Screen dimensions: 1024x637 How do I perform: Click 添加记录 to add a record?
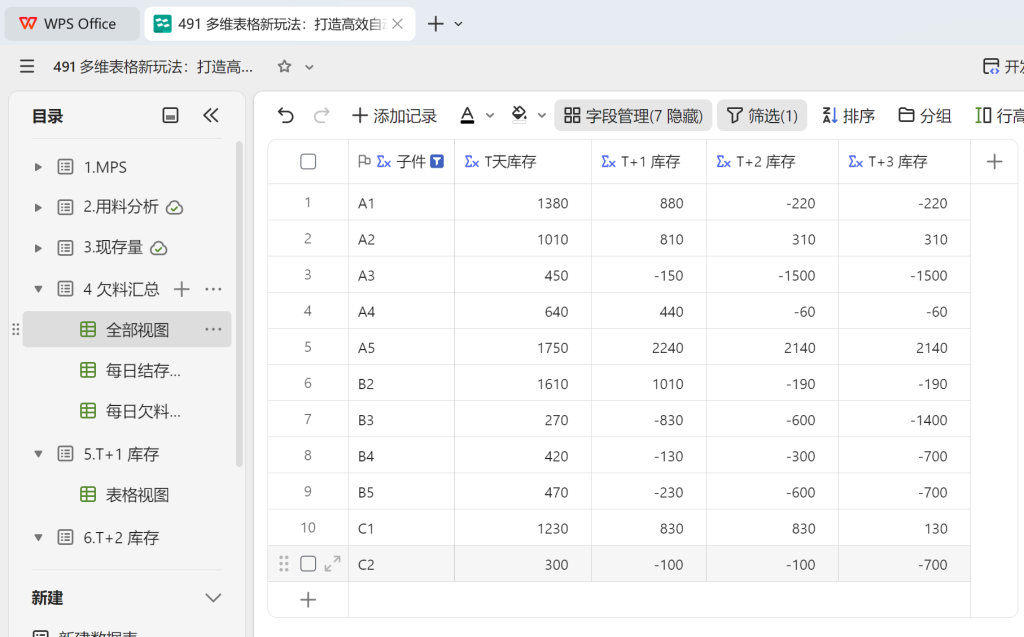click(x=394, y=116)
